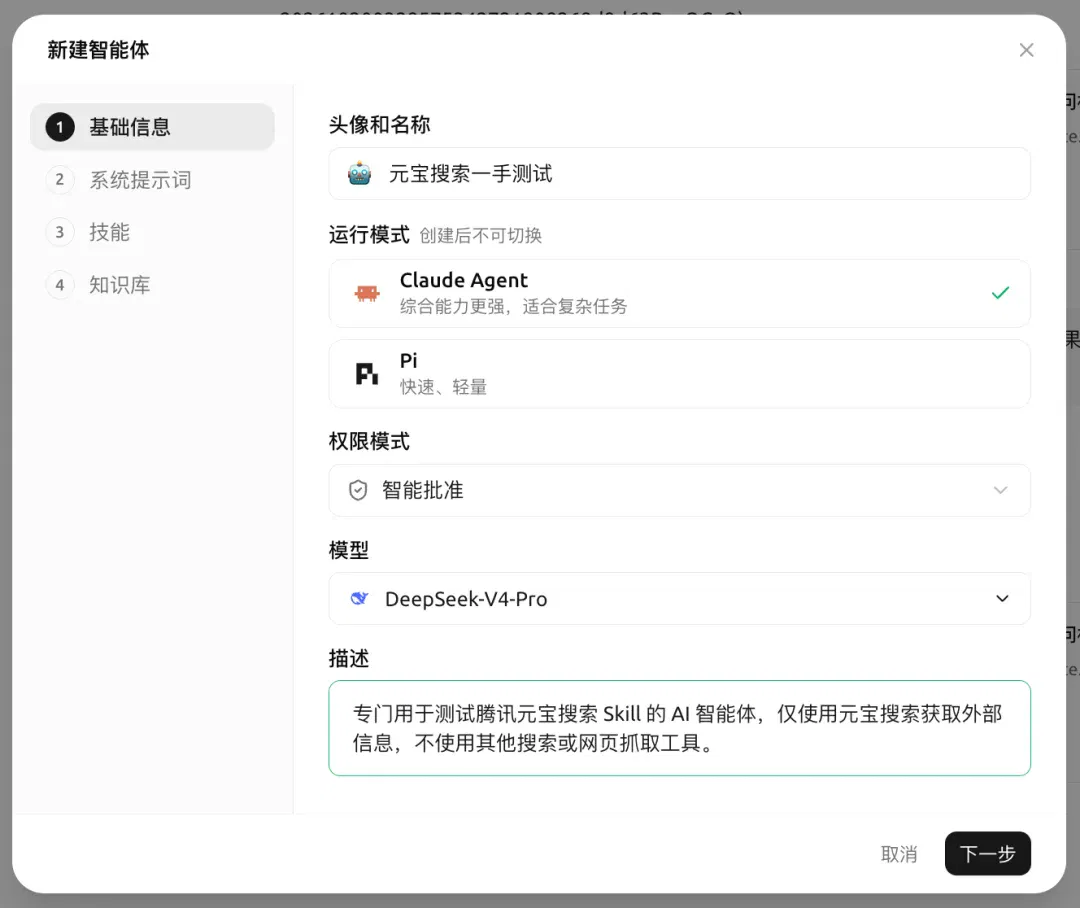Image resolution: width=1080 pixels, height=908 pixels.
Task: Click the 模型 heading
Action: (349, 550)
